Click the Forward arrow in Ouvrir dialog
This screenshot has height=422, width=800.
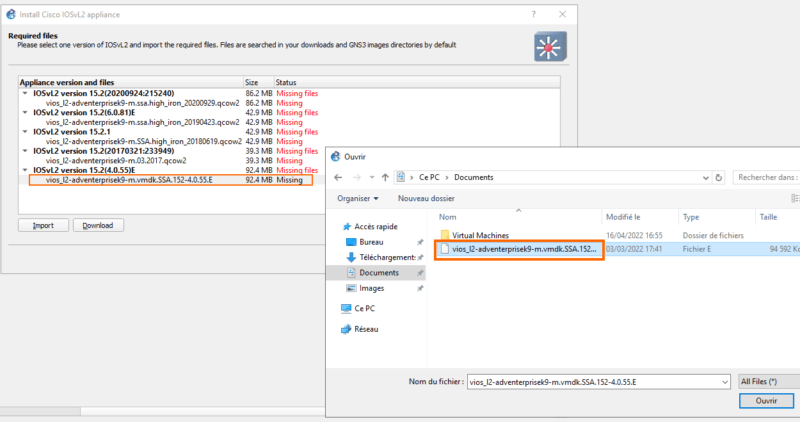[357, 178]
